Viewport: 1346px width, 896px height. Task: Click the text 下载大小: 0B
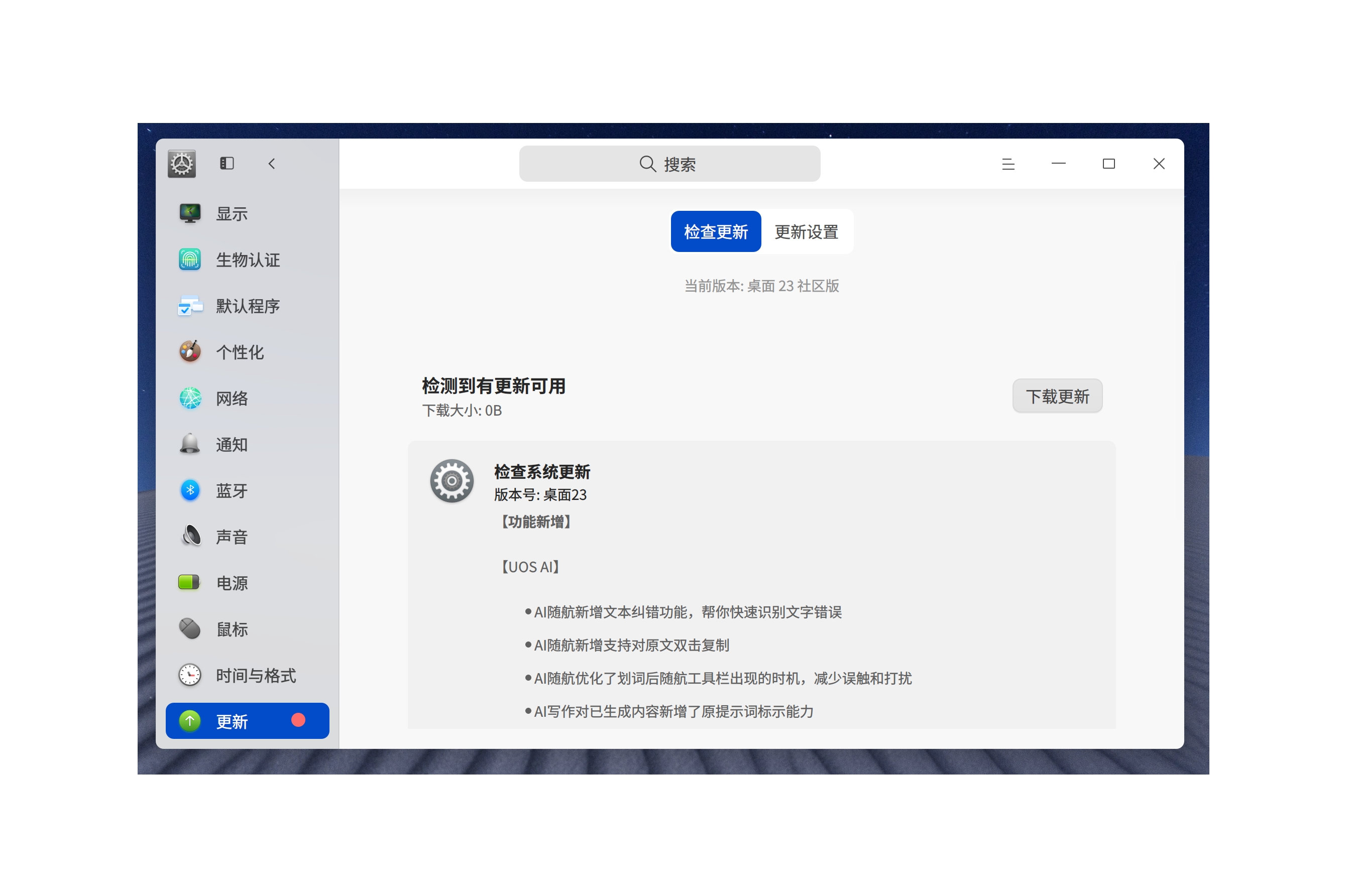pyautogui.click(x=462, y=410)
